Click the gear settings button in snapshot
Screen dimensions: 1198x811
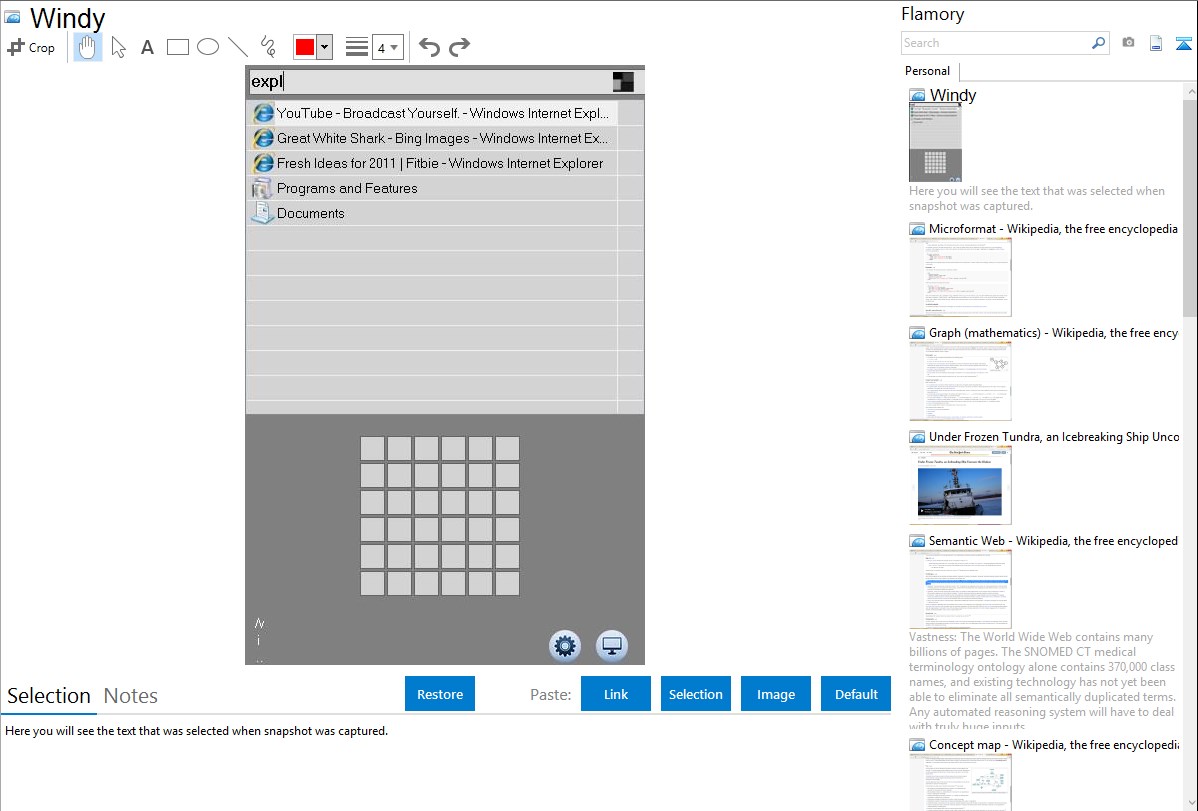point(565,646)
